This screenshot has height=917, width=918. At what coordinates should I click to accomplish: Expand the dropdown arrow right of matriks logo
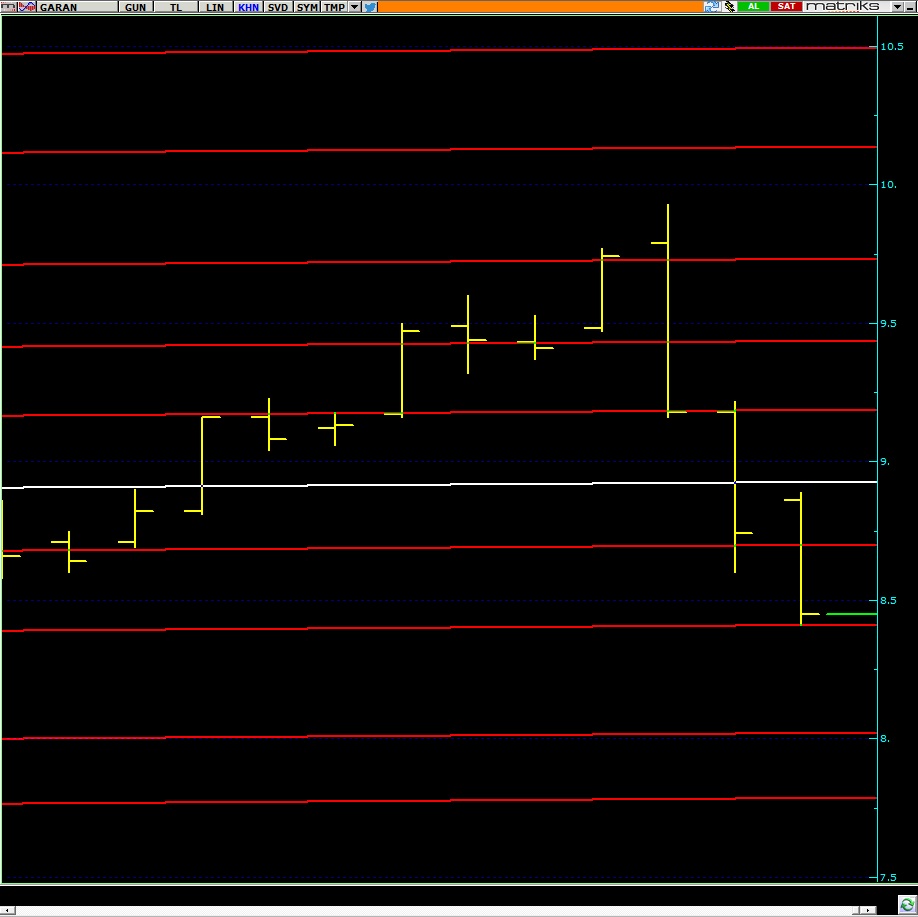click(x=898, y=6)
